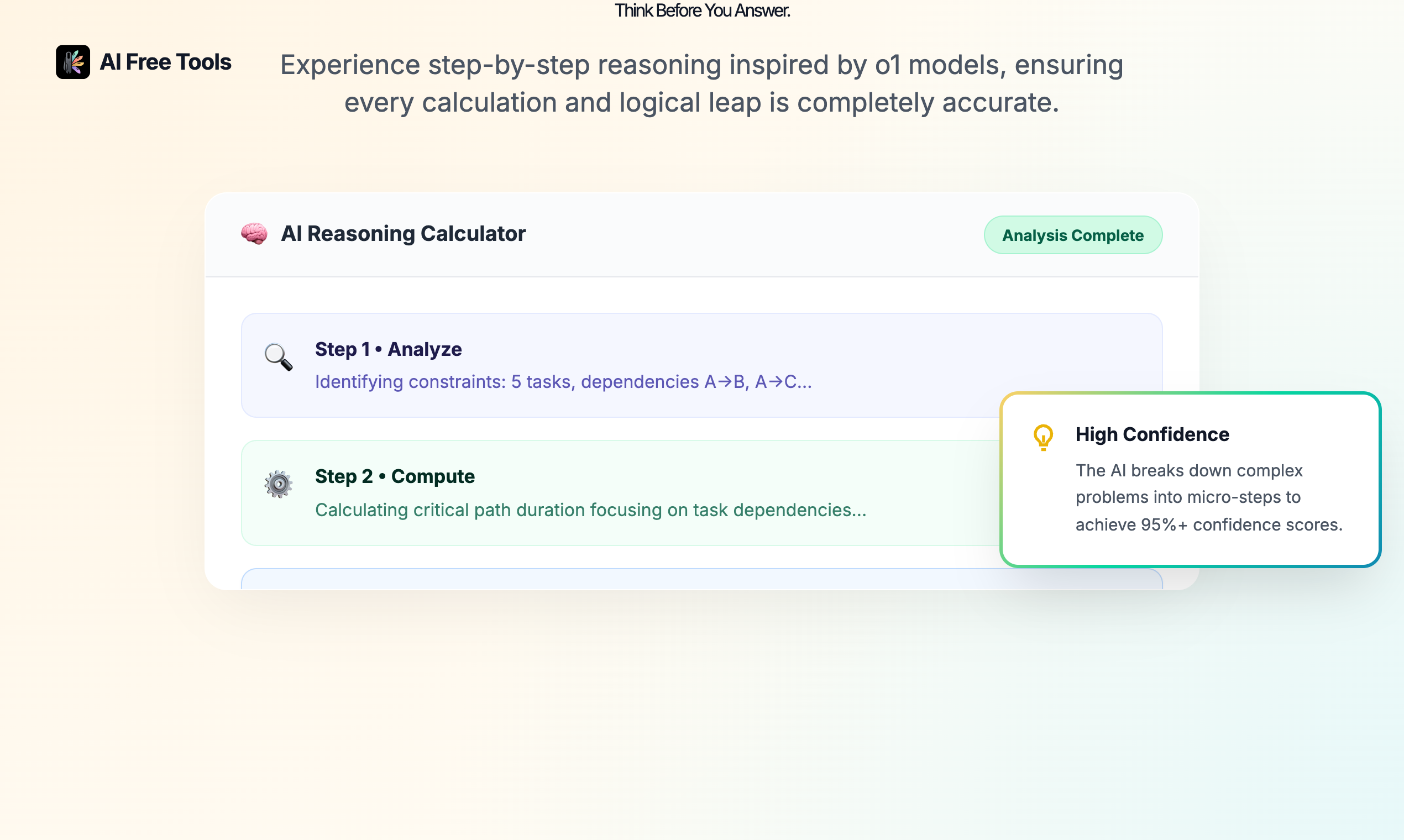This screenshot has width=1404, height=840.
Task: Select the Step 1 Analyze heading text
Action: [389, 349]
